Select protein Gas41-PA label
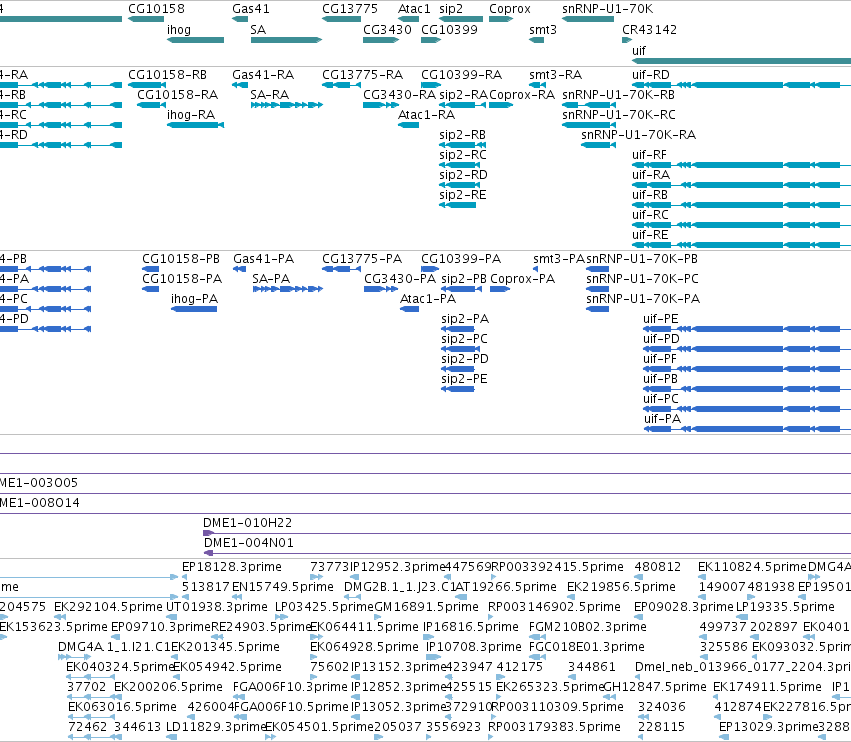Viewport: 851px width, 742px height. tap(264, 259)
